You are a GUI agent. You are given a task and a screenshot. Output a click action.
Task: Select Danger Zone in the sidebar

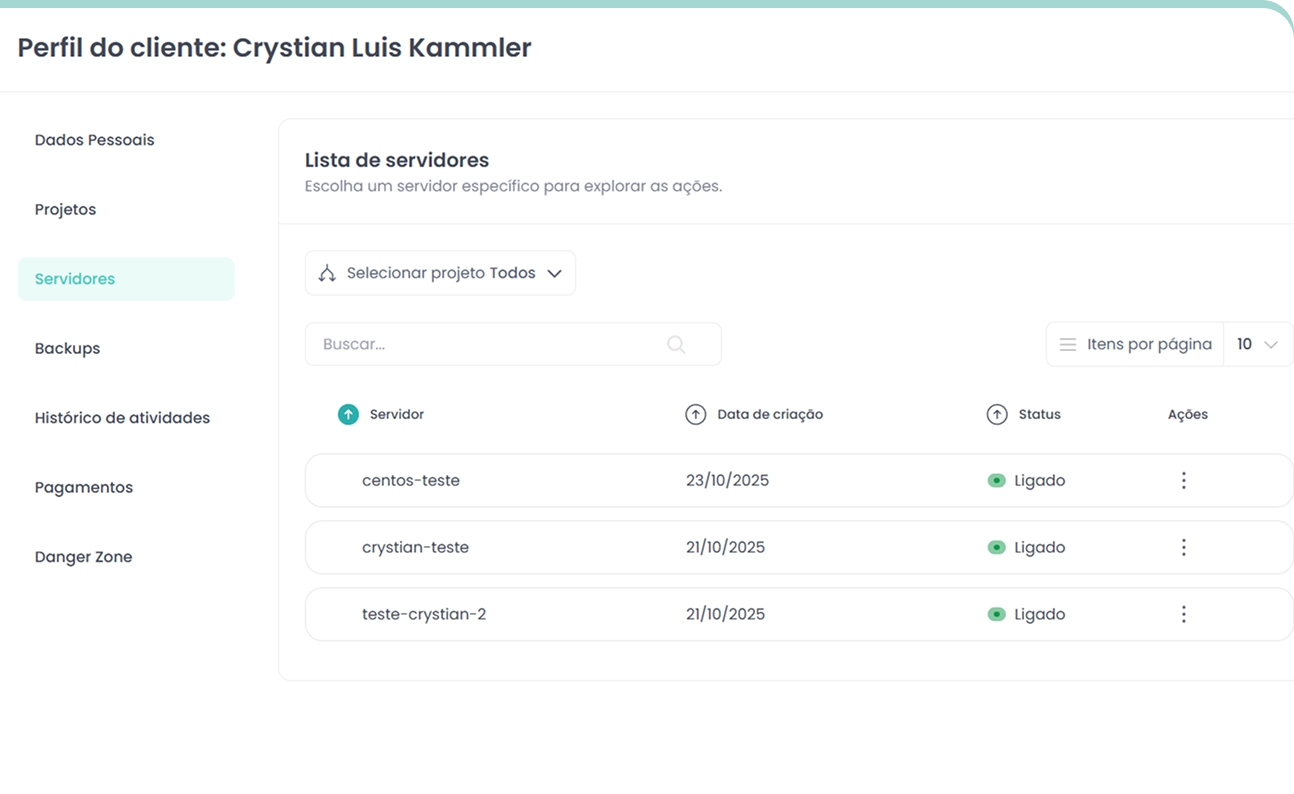[83, 557]
